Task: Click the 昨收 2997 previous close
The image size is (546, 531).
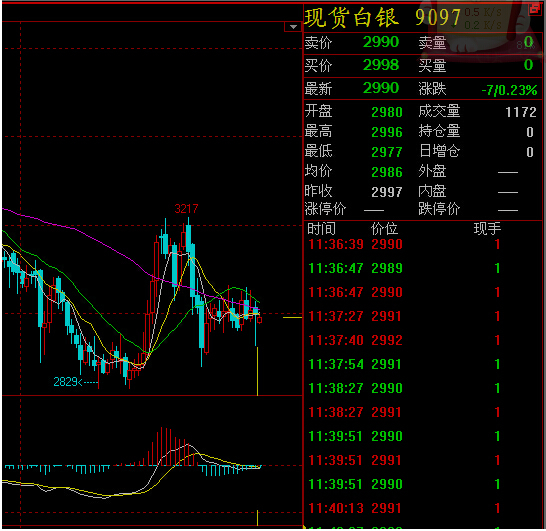Action: click(387, 192)
